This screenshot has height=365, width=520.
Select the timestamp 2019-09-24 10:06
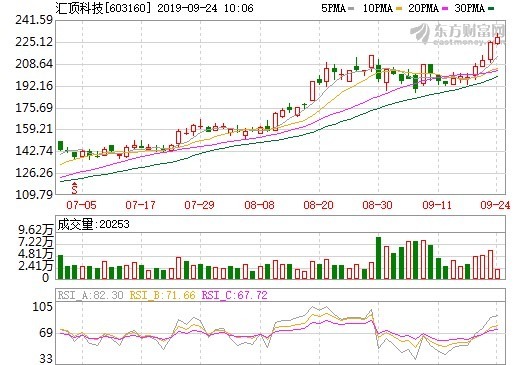(205, 8)
